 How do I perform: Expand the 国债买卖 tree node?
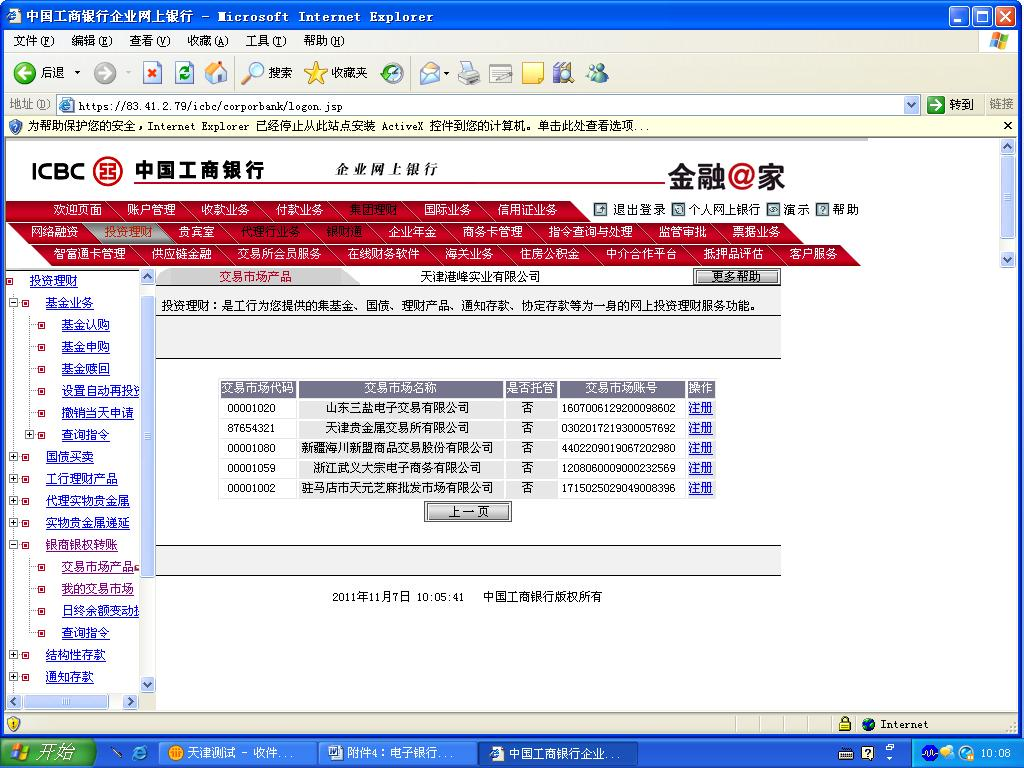[x=13, y=456]
